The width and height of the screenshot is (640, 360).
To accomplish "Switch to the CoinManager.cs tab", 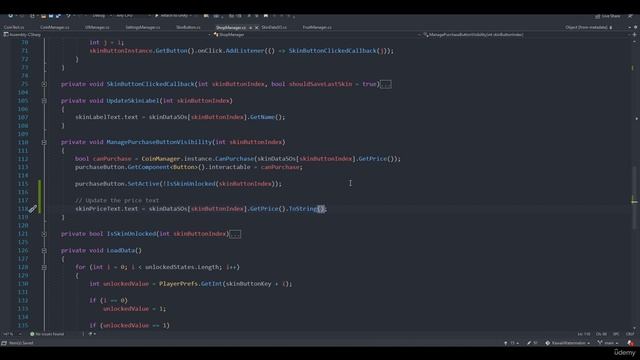I will click(x=55, y=27).
